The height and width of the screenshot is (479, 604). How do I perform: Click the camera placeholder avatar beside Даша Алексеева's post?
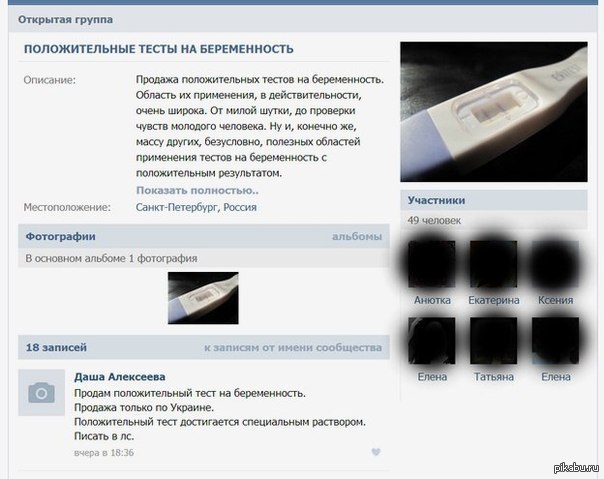coord(42,393)
